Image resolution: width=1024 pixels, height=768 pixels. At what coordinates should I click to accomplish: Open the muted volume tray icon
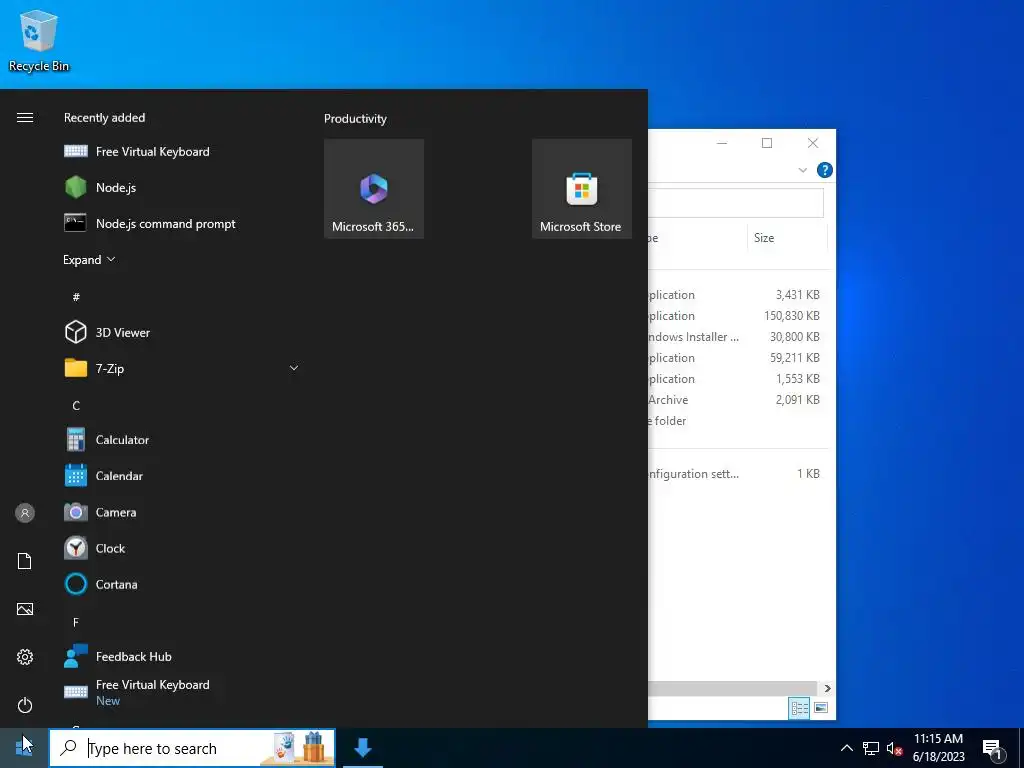pos(894,748)
